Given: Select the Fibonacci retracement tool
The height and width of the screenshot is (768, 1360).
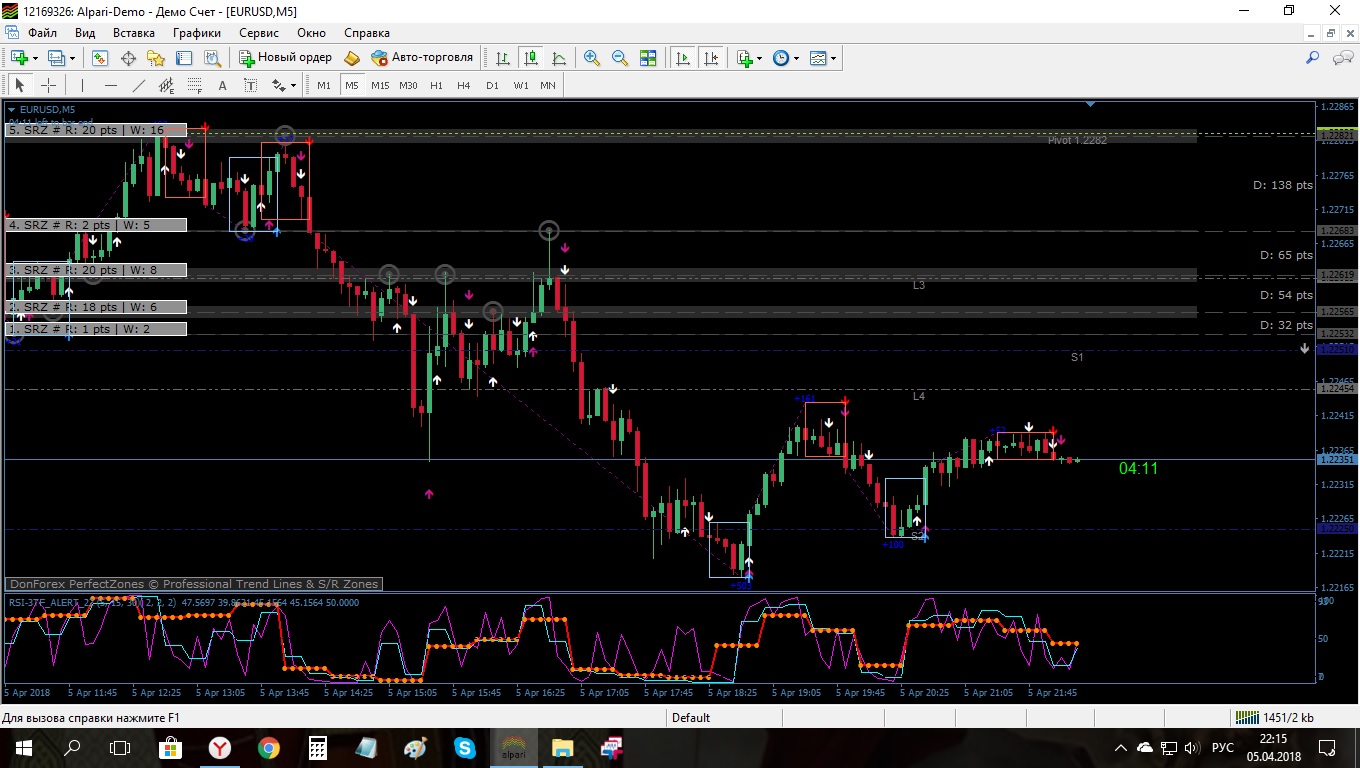Looking at the screenshot, I should point(195,85).
